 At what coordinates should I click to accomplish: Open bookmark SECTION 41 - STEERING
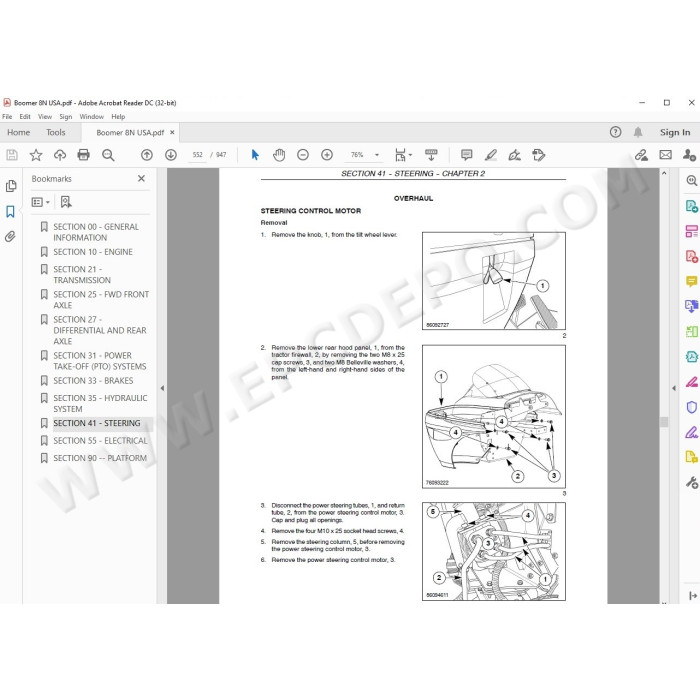coord(96,423)
